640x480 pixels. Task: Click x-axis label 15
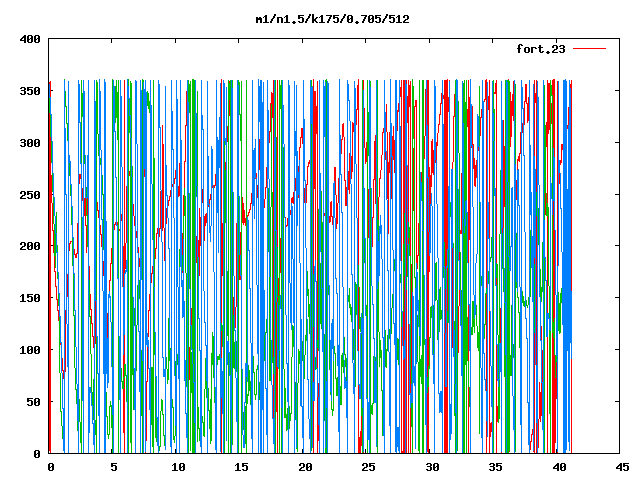(242, 467)
